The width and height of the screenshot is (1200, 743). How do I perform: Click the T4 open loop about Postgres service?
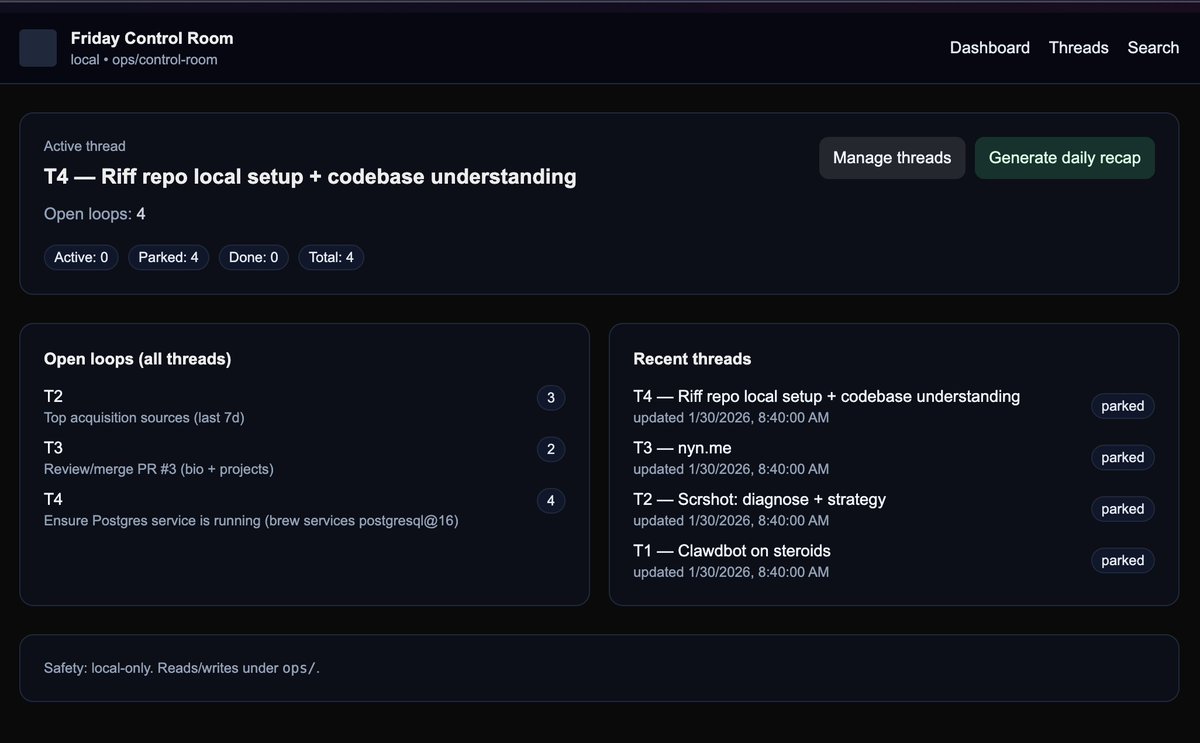tap(250, 510)
